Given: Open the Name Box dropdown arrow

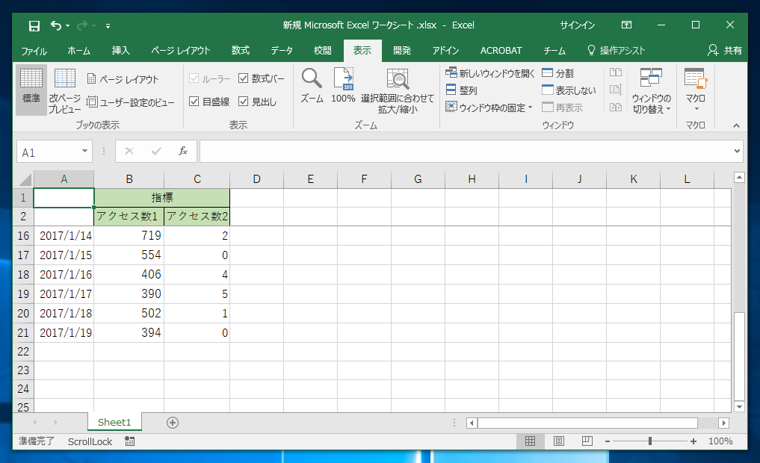Looking at the screenshot, I should 84,151.
